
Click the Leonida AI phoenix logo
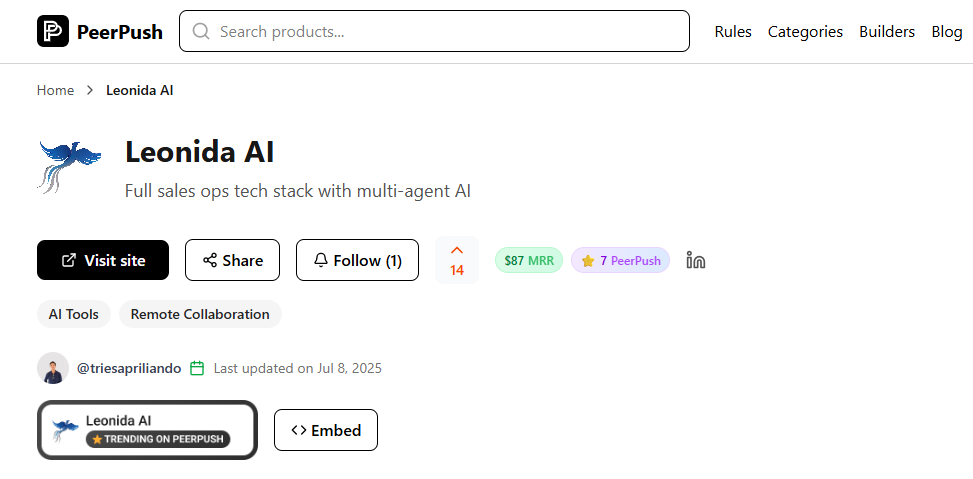click(70, 166)
